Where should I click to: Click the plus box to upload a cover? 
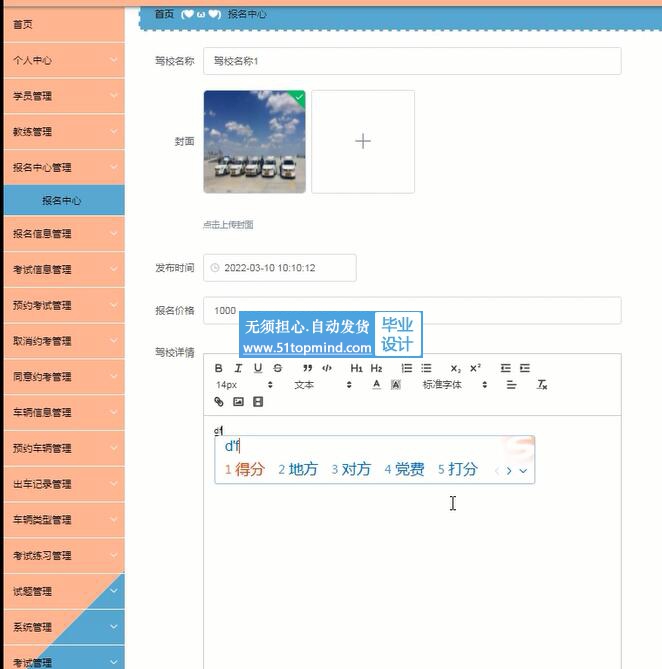[x=363, y=142]
